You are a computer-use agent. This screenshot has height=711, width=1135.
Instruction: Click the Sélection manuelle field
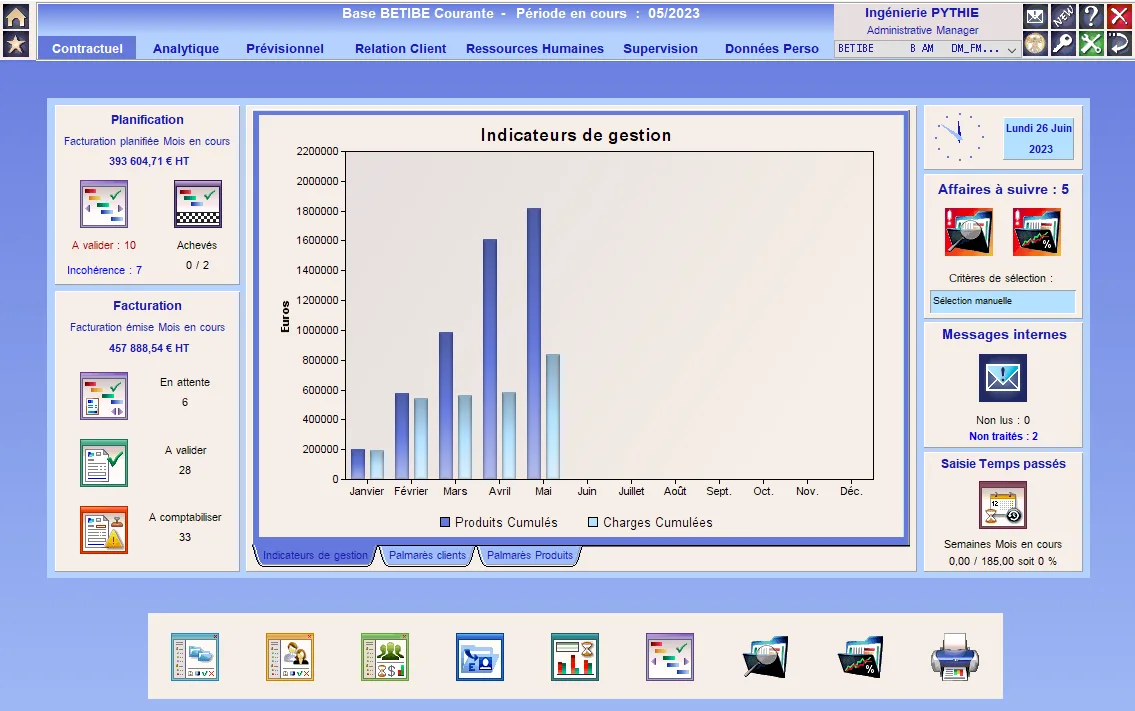point(1003,301)
